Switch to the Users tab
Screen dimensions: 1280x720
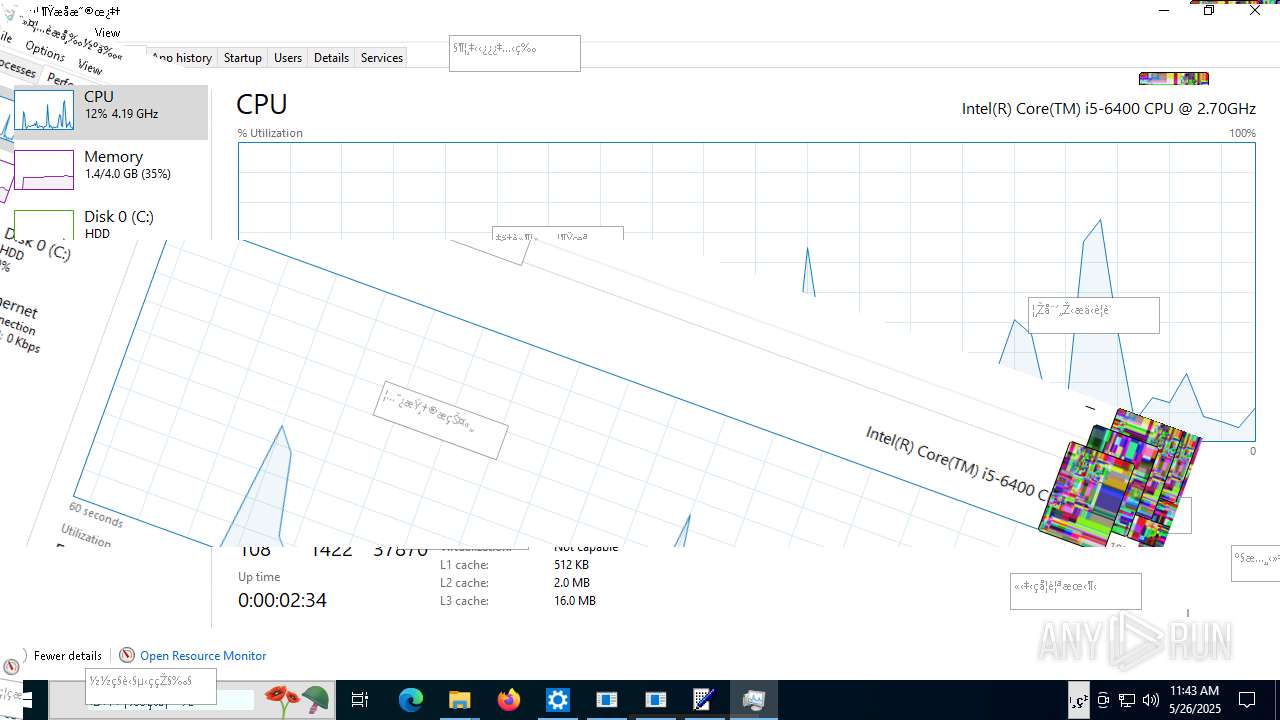pos(288,58)
